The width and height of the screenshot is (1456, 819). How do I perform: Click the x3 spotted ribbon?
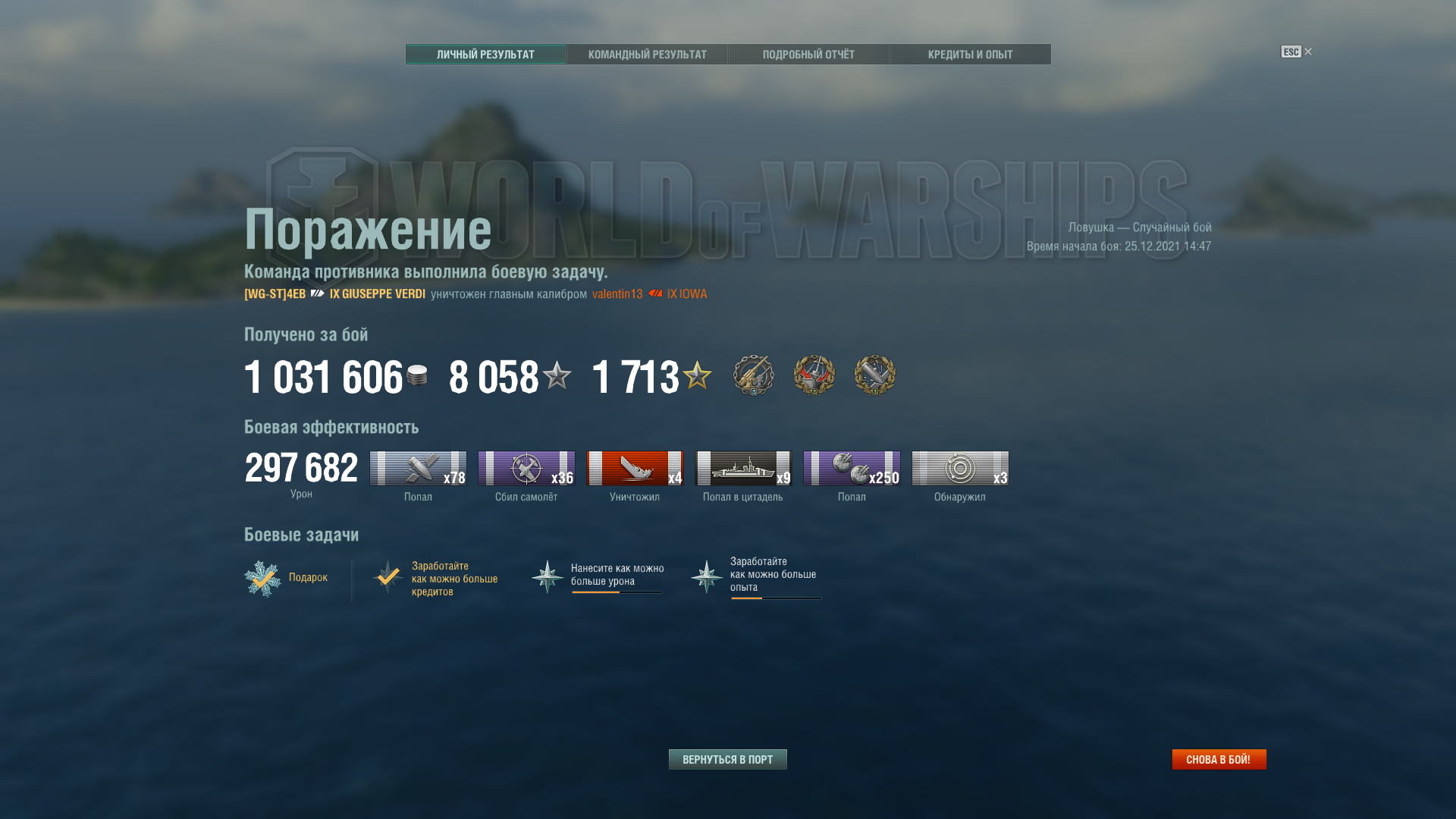[x=960, y=468]
